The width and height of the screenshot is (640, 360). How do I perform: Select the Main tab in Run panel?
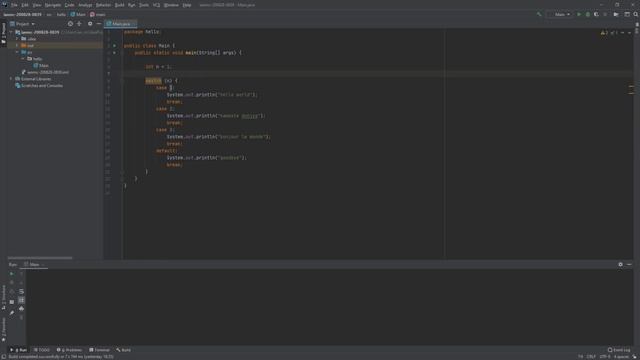point(33,264)
